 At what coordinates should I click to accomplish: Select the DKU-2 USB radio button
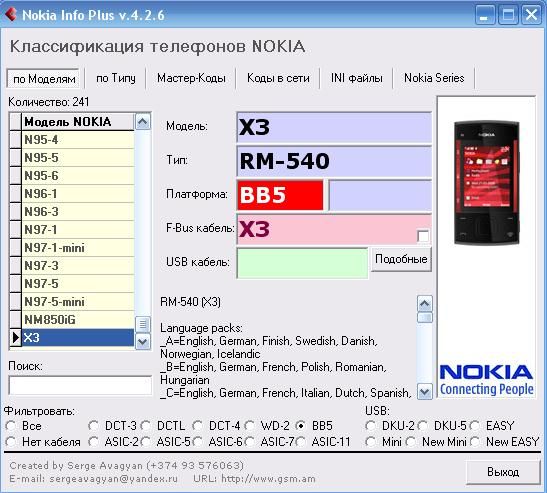tap(370, 426)
